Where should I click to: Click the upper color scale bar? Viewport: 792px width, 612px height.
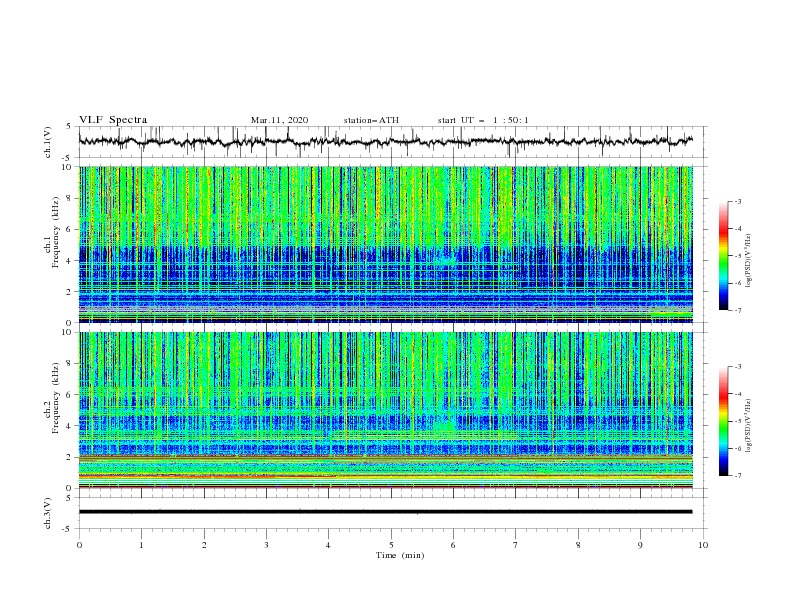723,256
